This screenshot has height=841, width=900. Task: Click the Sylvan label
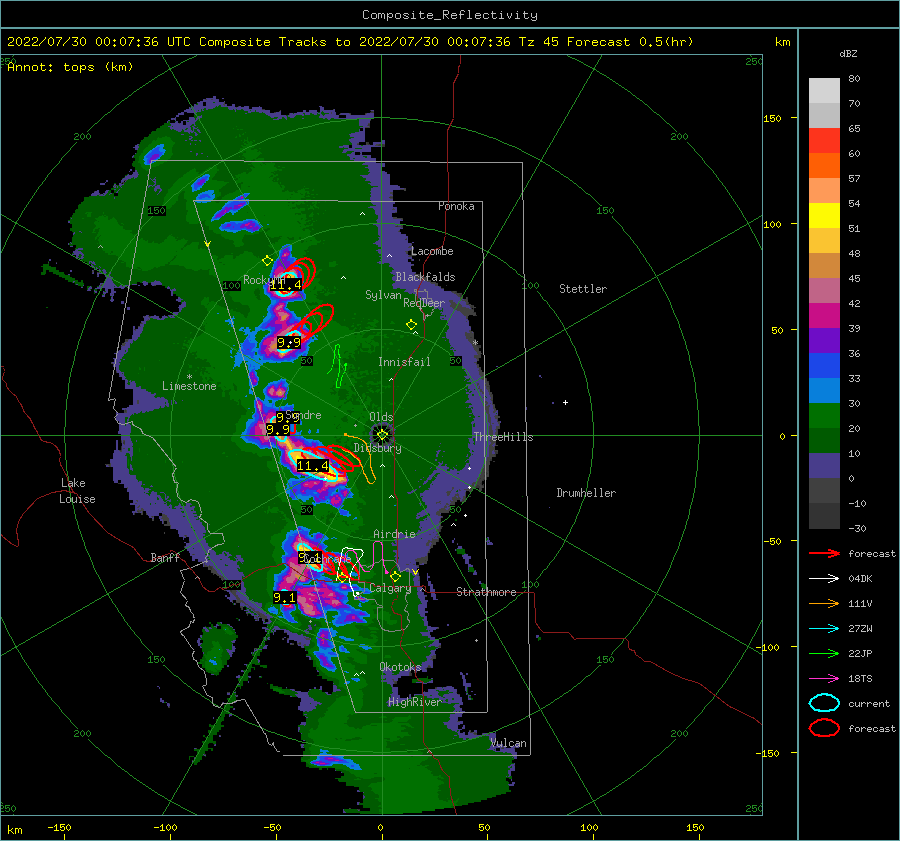click(x=383, y=295)
